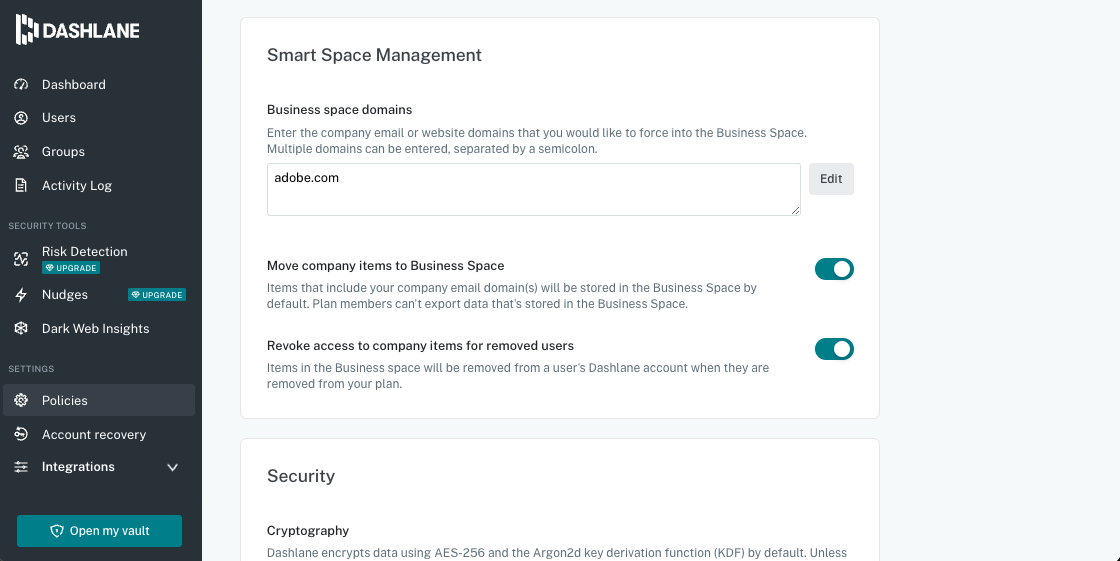
Task: Select the Groups people icon
Action: [21, 152]
